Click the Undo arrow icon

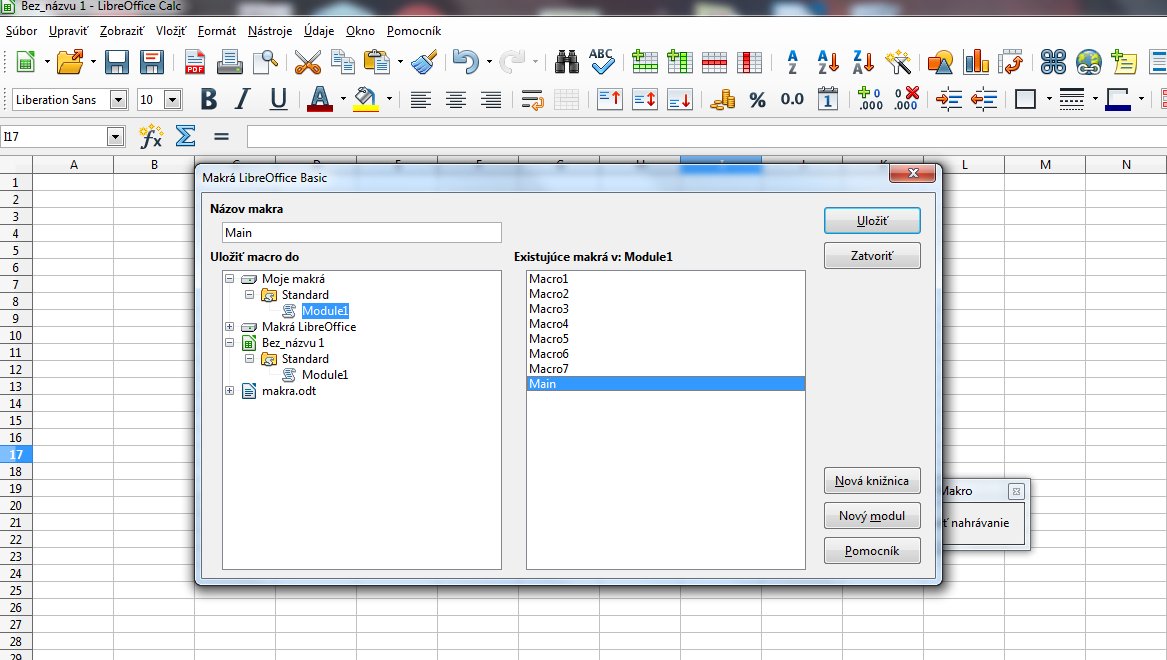(466, 62)
